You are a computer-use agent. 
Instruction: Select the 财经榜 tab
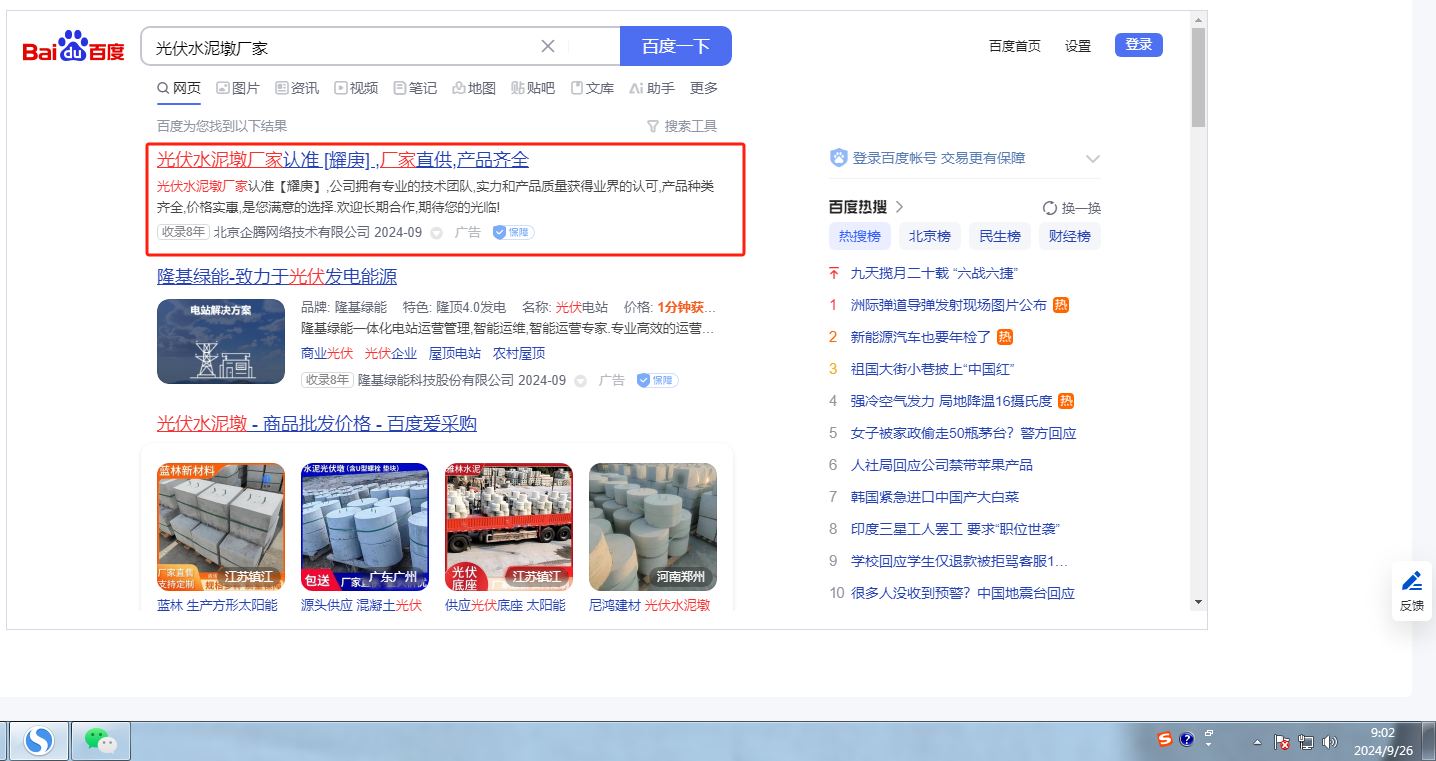[1070, 237]
